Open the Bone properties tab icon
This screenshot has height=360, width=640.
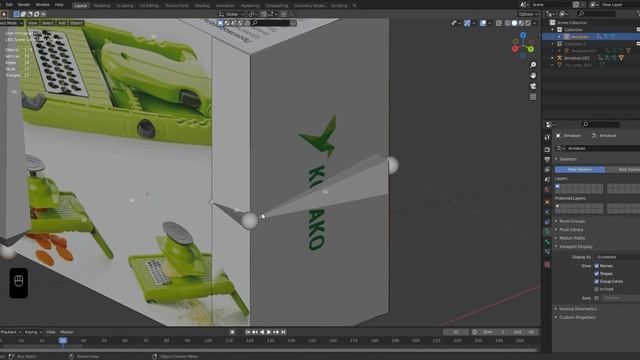pos(547,242)
